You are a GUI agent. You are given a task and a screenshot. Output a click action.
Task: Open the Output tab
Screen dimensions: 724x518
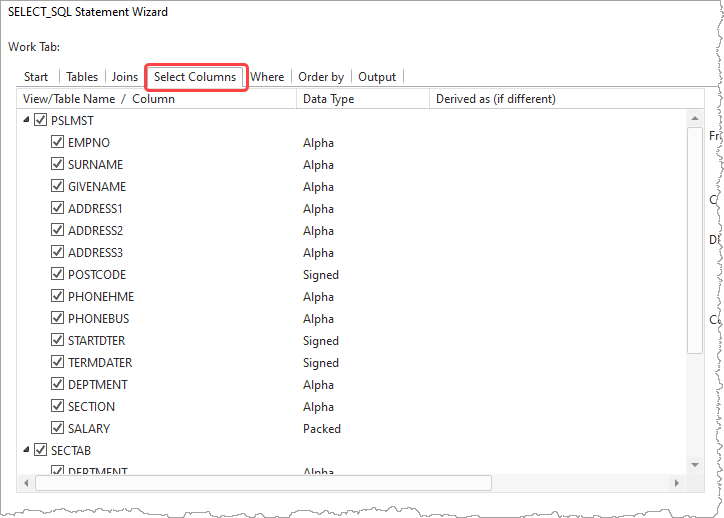click(377, 77)
